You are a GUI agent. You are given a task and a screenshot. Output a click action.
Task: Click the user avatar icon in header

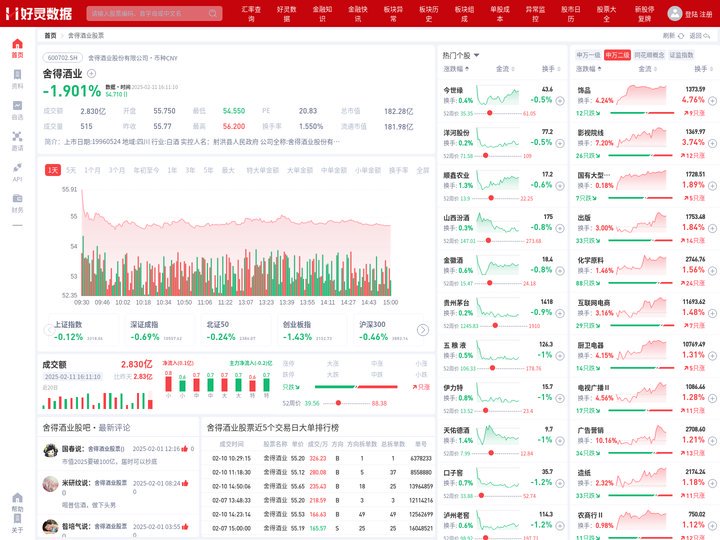click(675, 13)
